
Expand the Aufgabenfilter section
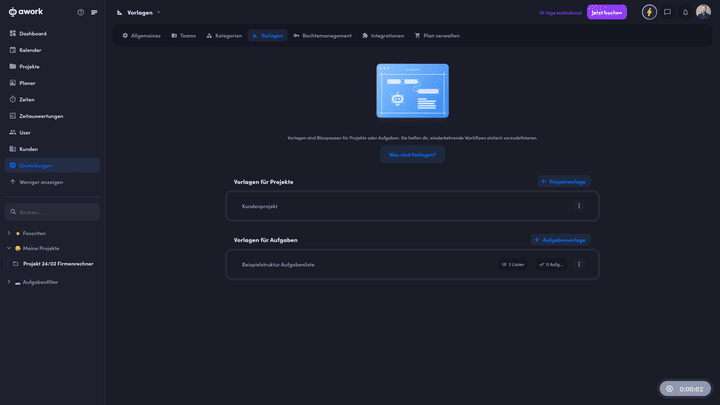coord(9,282)
